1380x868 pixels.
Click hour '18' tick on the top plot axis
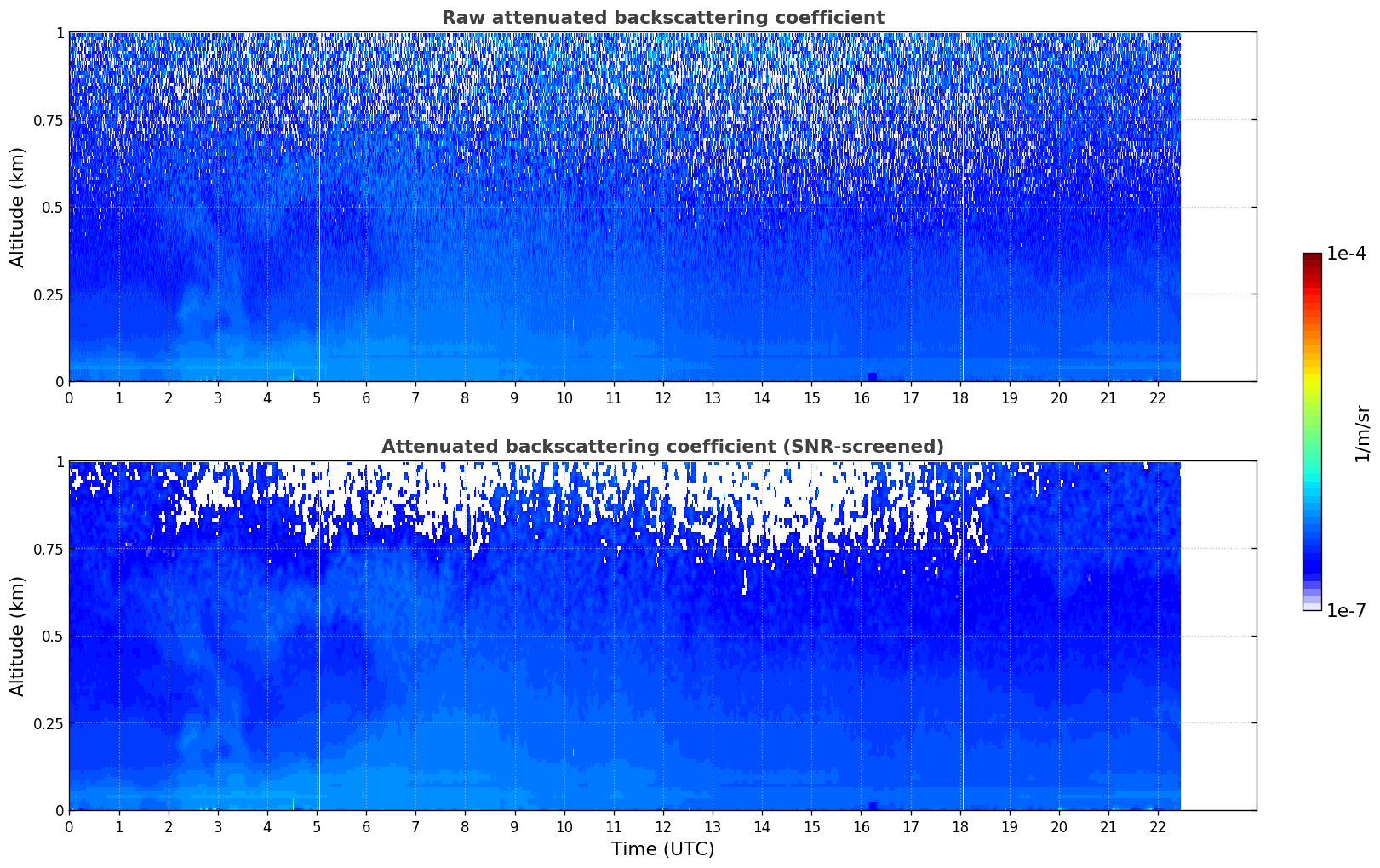click(959, 397)
